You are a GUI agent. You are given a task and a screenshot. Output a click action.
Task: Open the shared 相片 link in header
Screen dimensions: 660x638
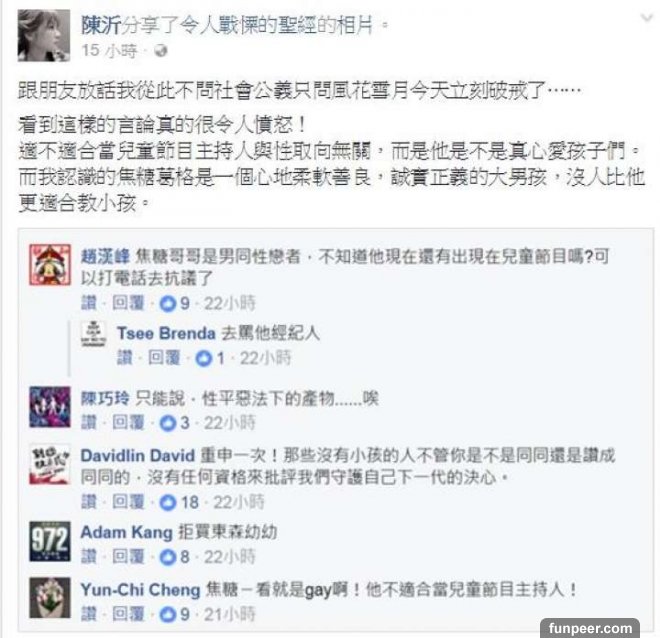[x=355, y=25]
